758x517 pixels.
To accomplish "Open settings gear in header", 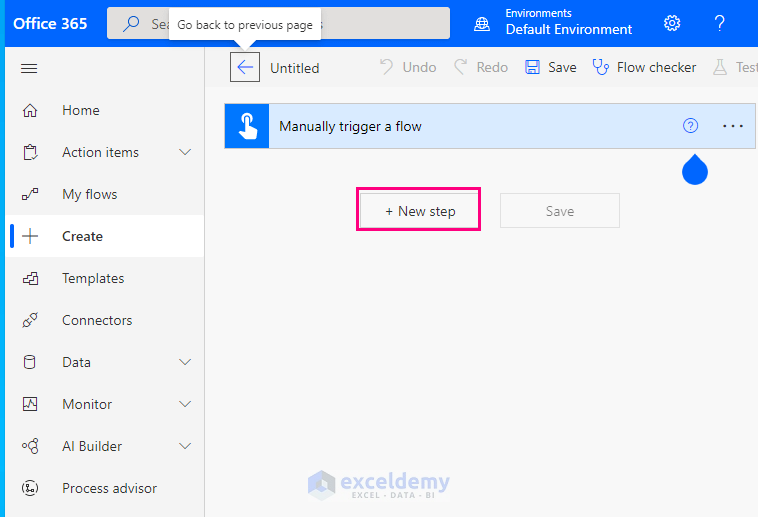I will tap(672, 23).
